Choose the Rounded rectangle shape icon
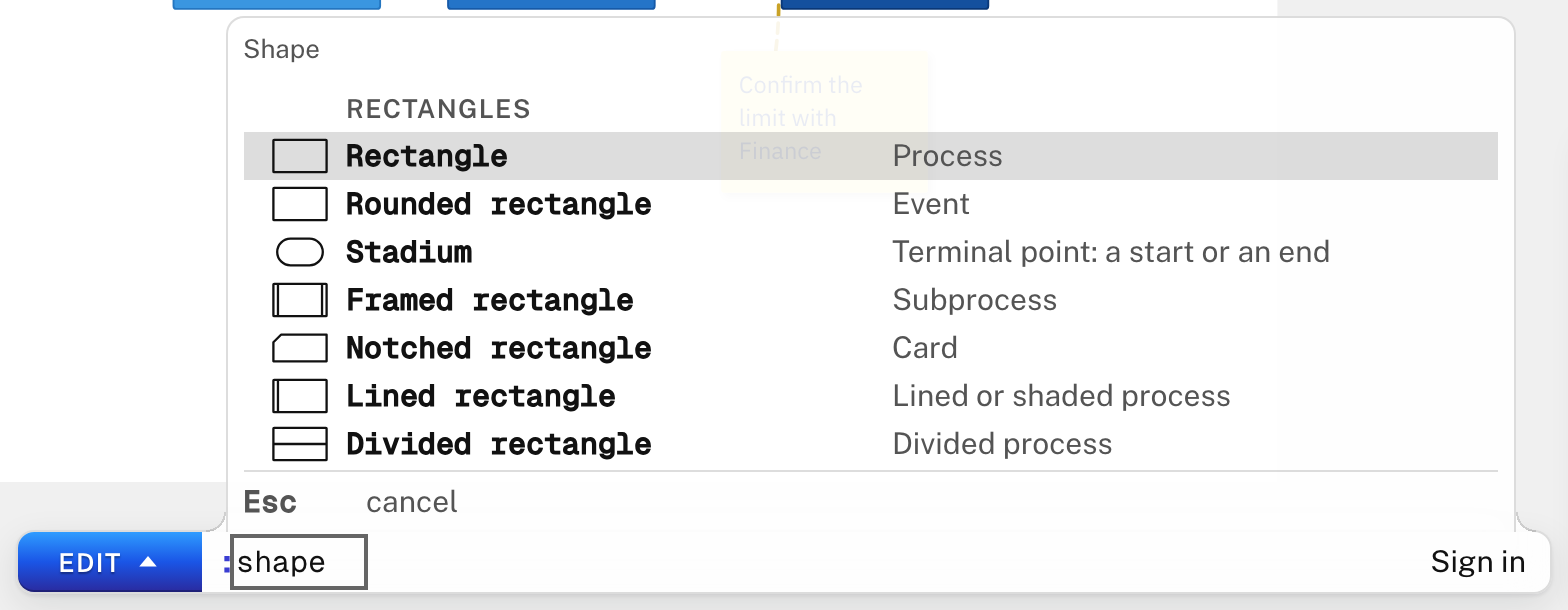This screenshot has height=610, width=1568. [300, 204]
